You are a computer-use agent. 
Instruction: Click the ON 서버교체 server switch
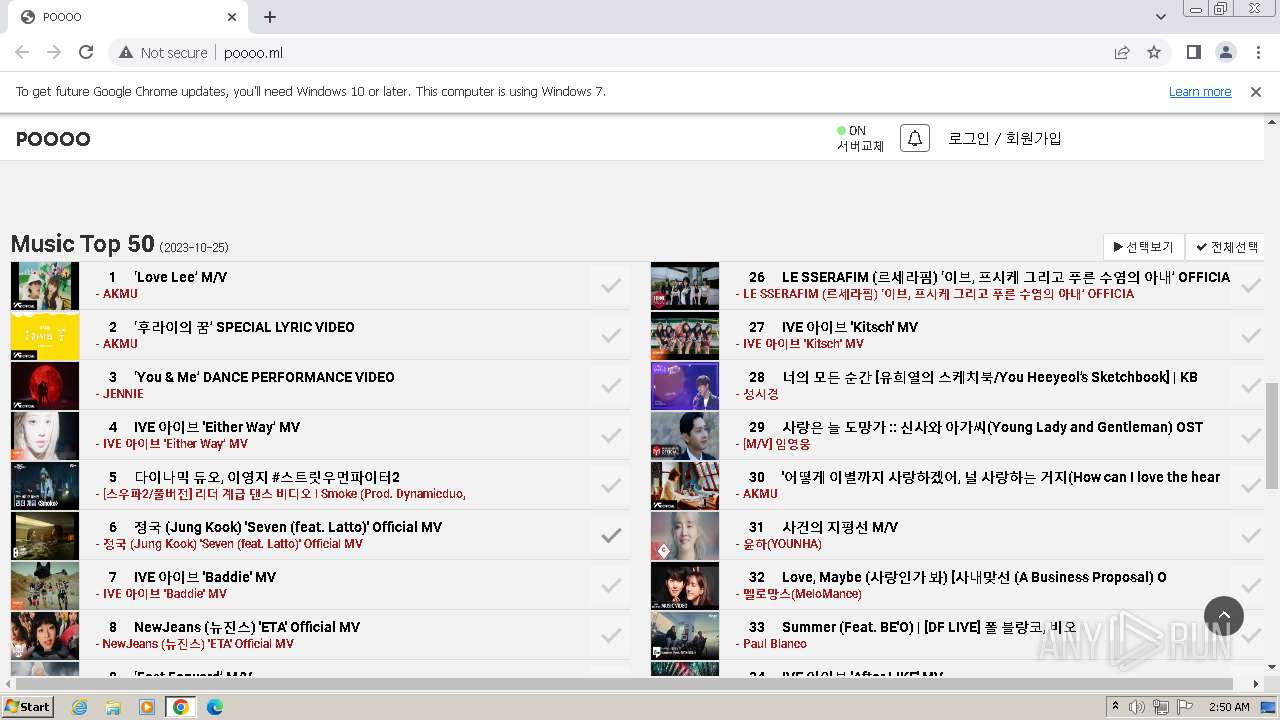[x=860, y=138]
